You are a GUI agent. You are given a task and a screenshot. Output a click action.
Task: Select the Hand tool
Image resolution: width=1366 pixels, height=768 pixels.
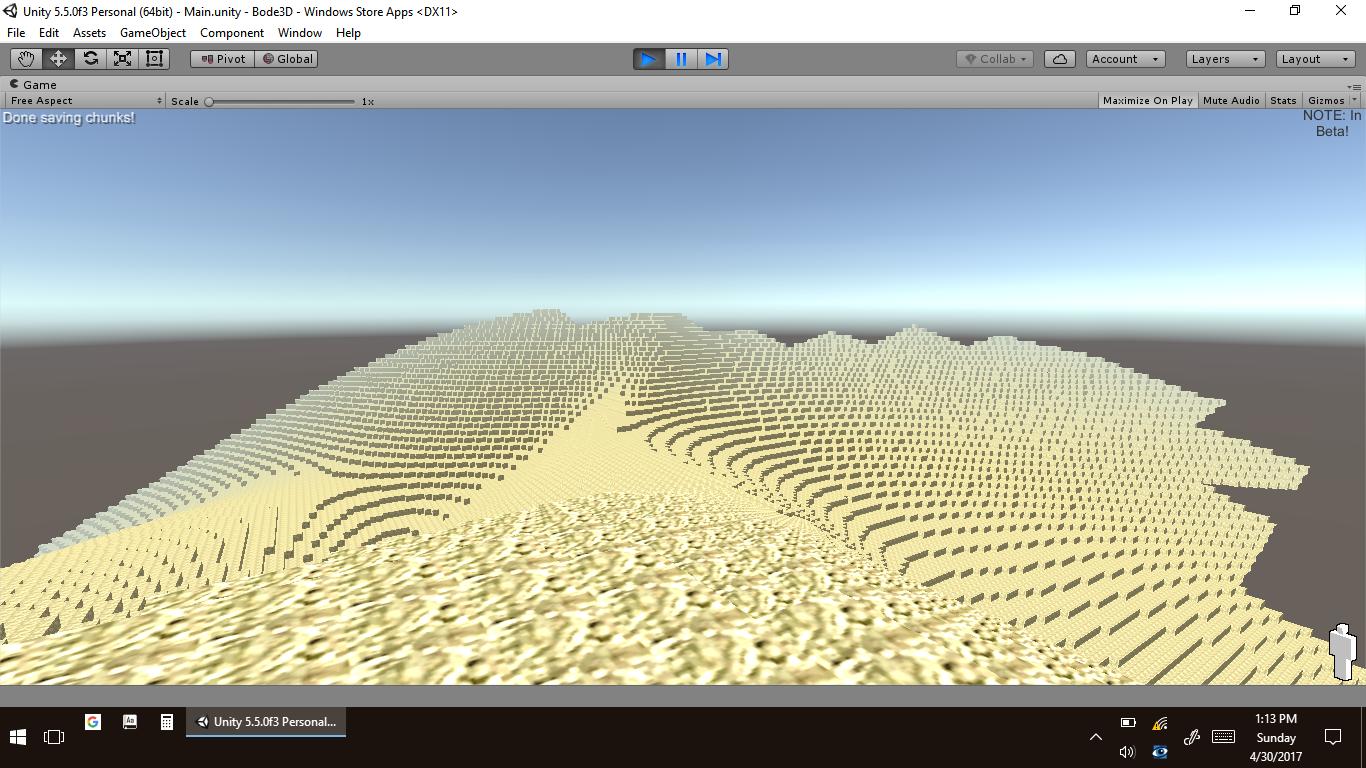26,59
